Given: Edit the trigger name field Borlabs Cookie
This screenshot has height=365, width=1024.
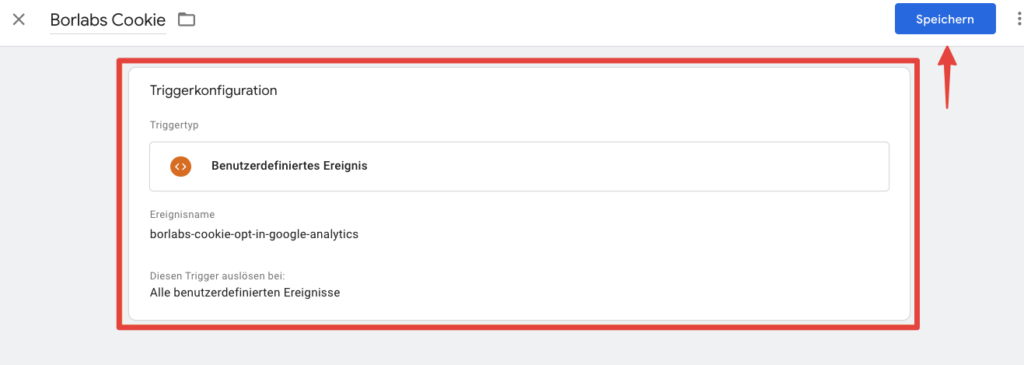Looking at the screenshot, I should [x=108, y=20].
